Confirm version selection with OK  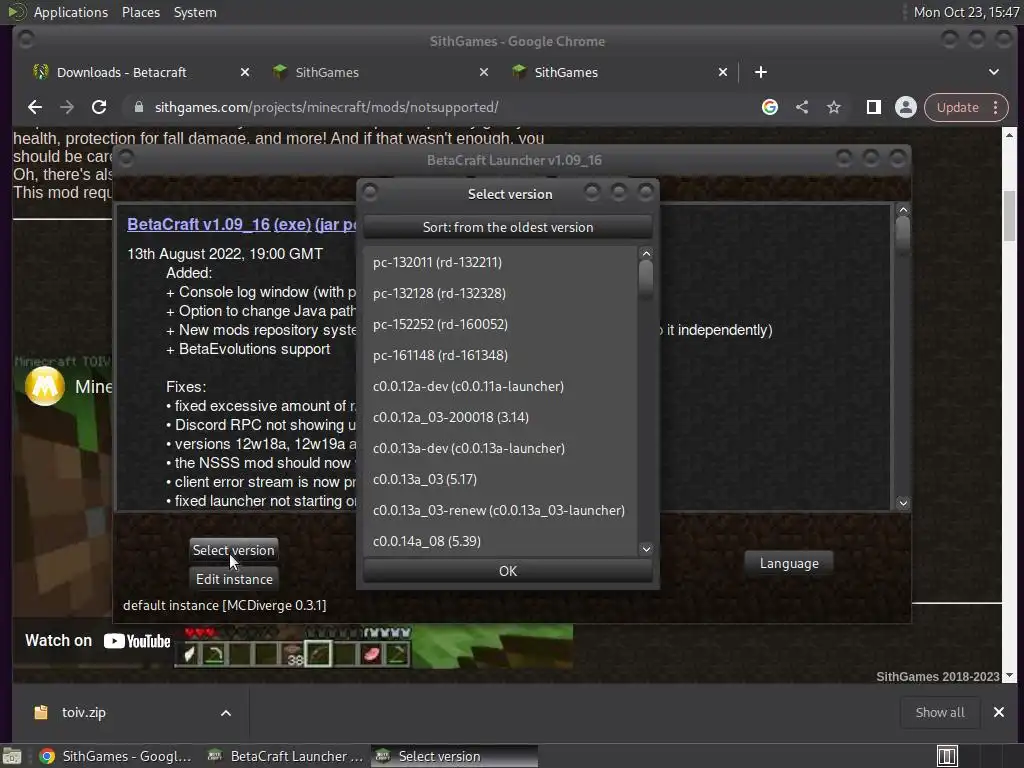508,571
